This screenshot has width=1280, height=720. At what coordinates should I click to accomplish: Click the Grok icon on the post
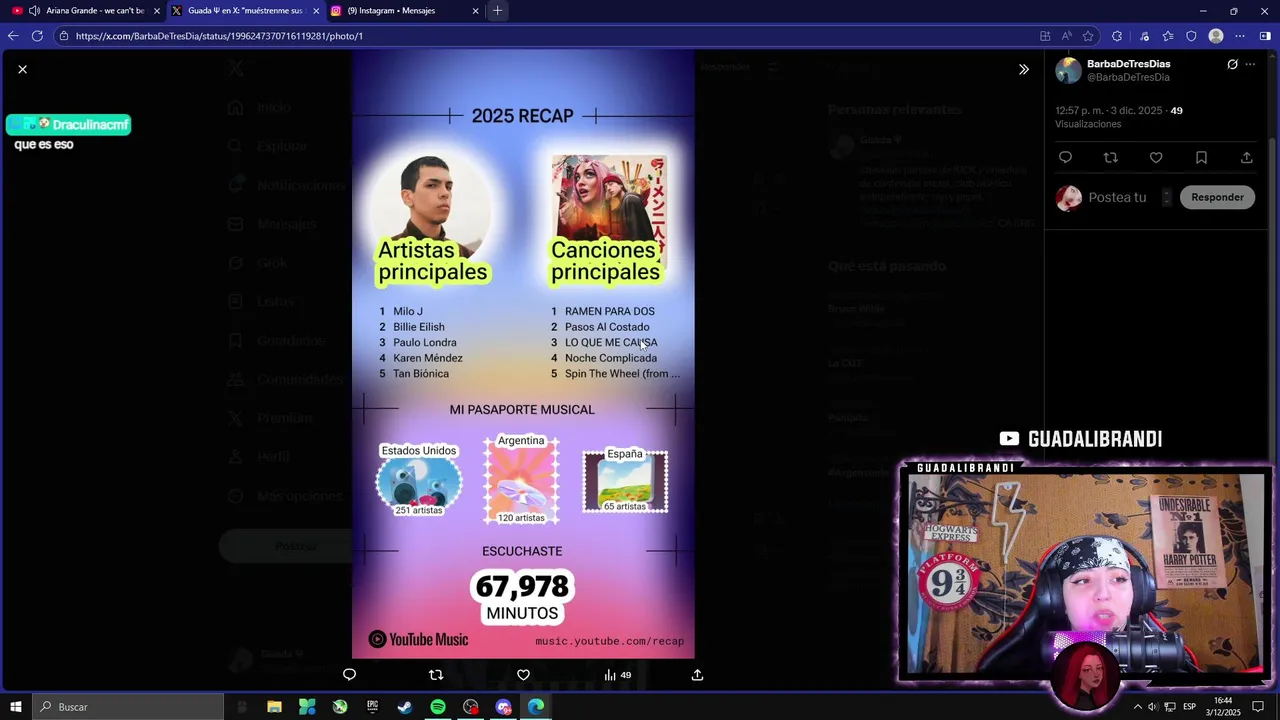tap(1232, 64)
